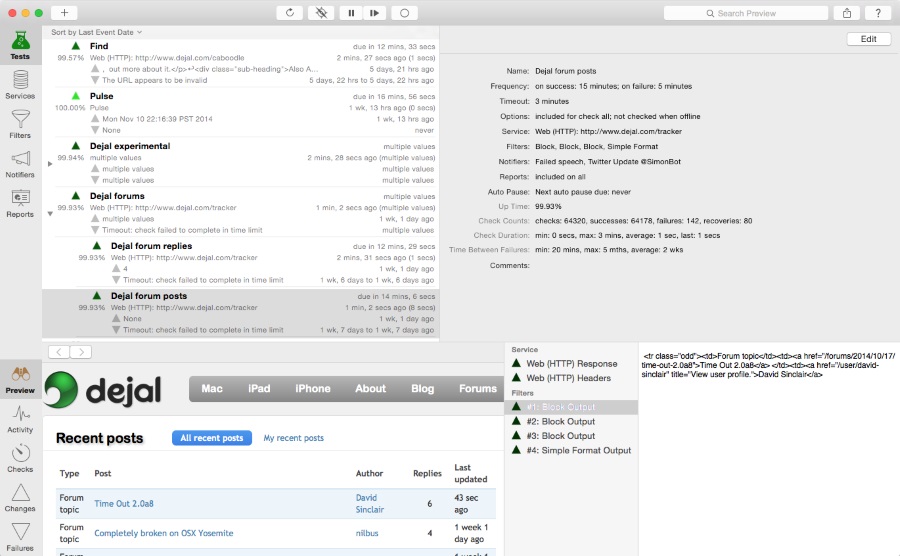The width and height of the screenshot is (900, 556).
Task: Select the Dejal forum replies test
Action: 241,263
